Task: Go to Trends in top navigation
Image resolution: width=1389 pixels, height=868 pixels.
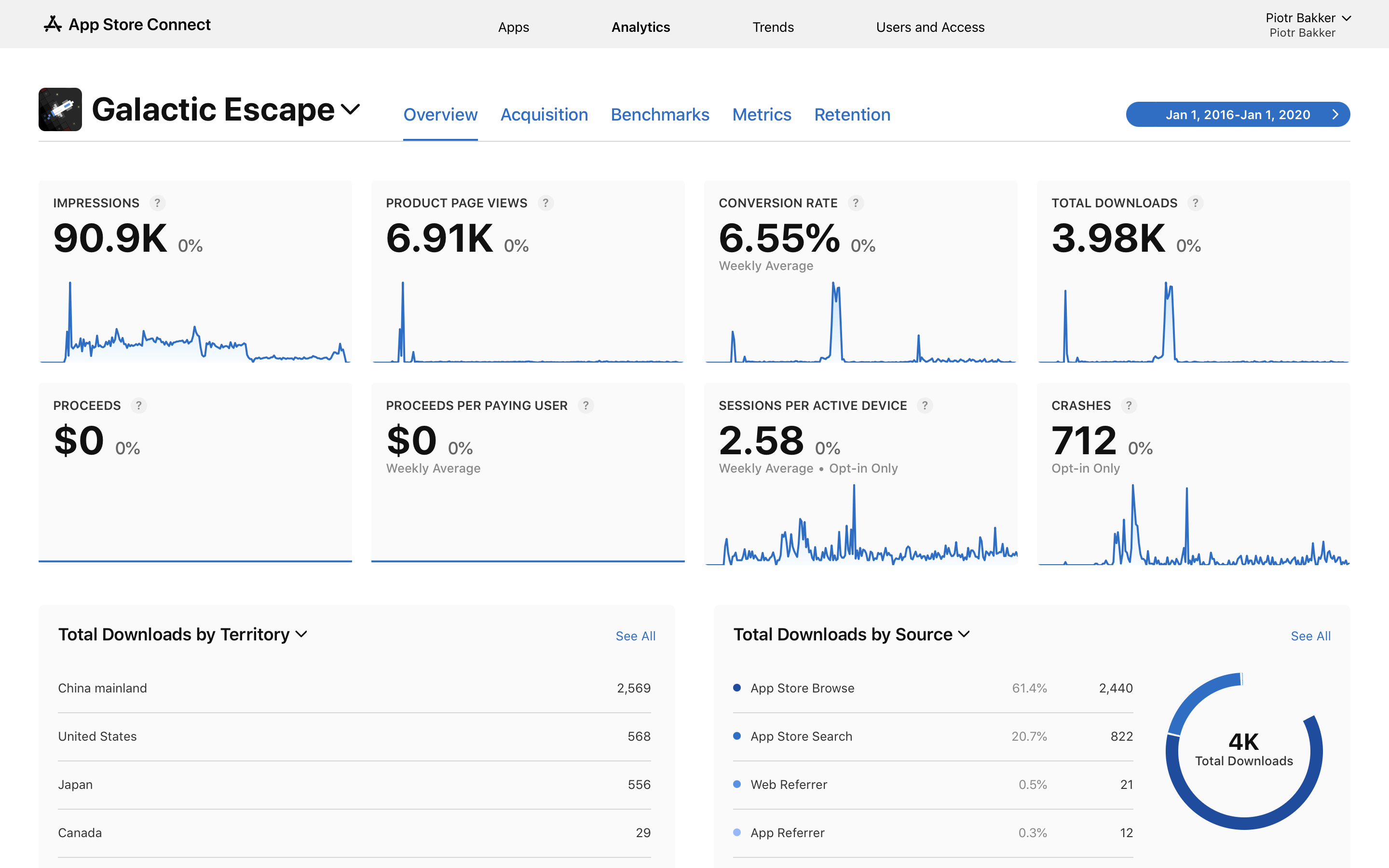Action: pos(773,27)
